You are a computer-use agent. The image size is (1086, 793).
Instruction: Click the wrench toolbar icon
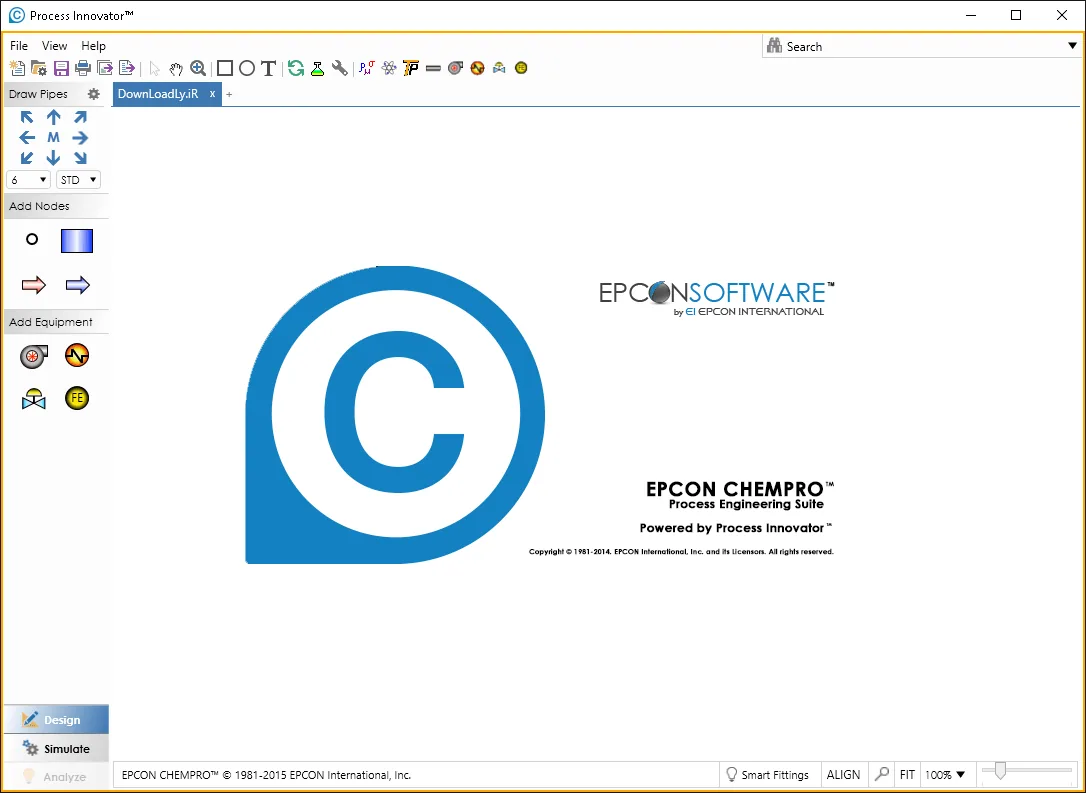point(339,68)
